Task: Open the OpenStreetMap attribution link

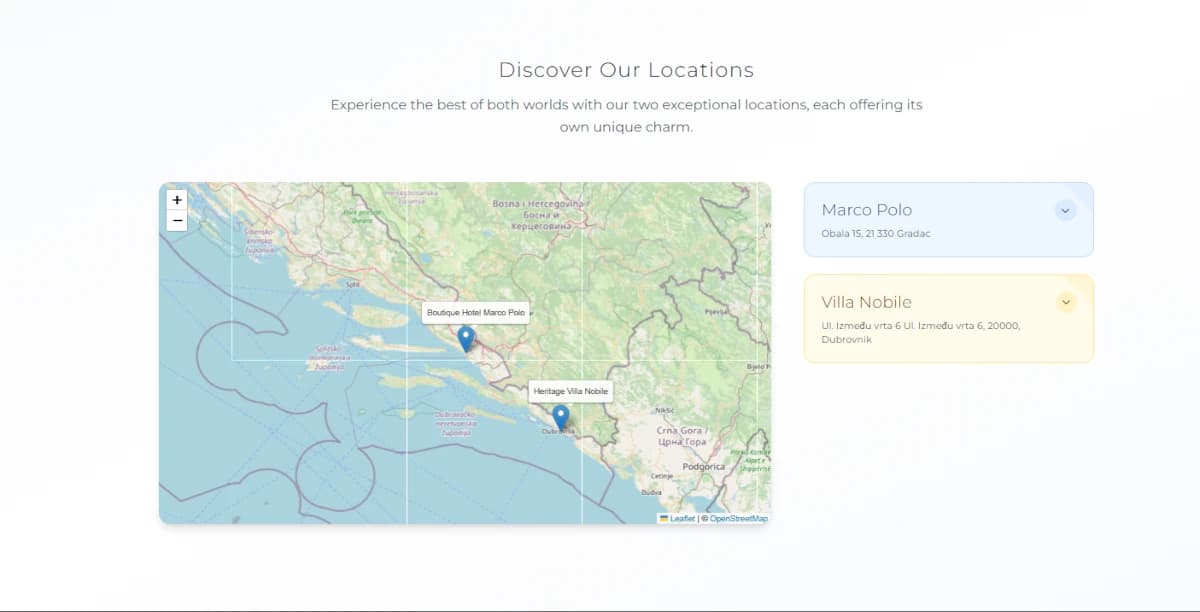Action: (738, 519)
